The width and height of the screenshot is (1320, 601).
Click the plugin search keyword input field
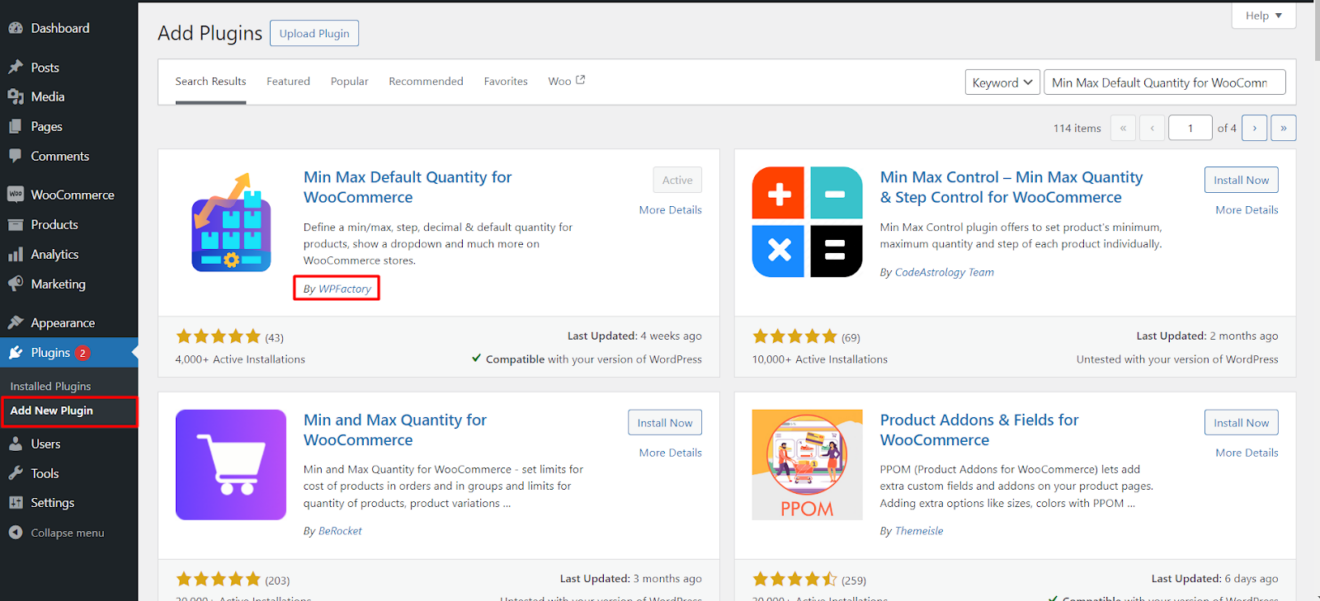point(1164,81)
